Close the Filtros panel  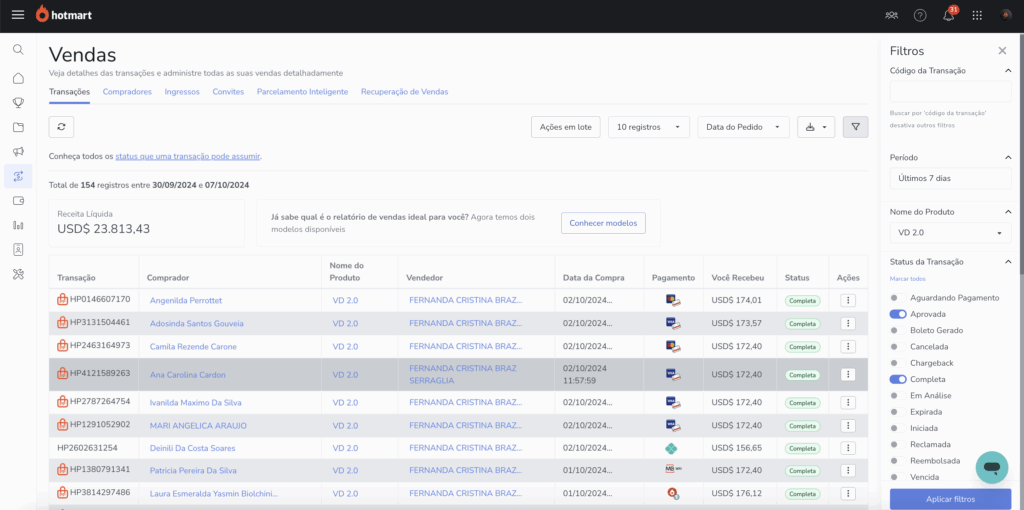click(1002, 51)
